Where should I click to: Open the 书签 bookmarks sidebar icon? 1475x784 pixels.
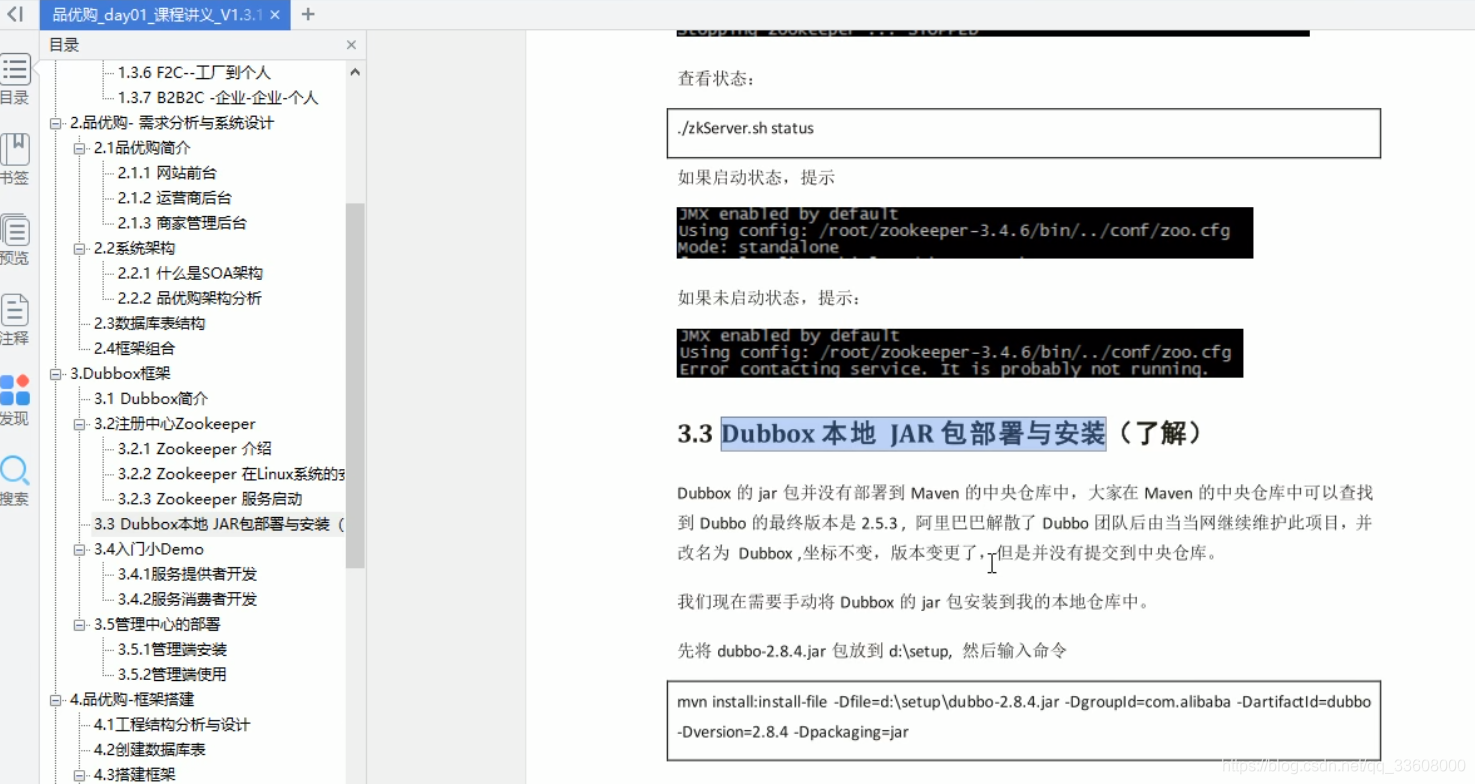(x=15, y=159)
